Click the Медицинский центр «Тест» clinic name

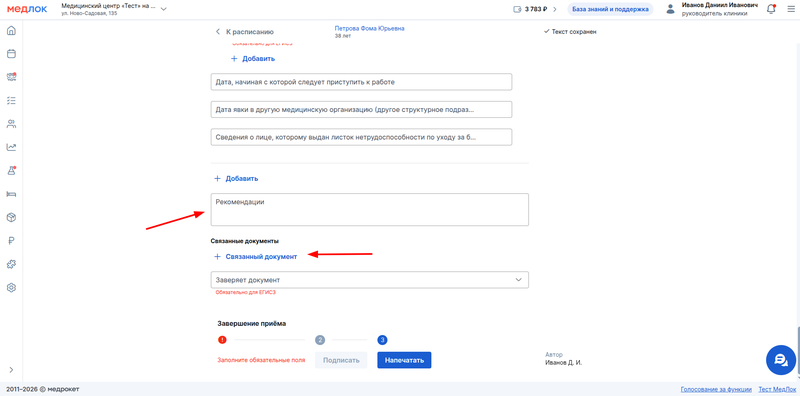point(108,6)
